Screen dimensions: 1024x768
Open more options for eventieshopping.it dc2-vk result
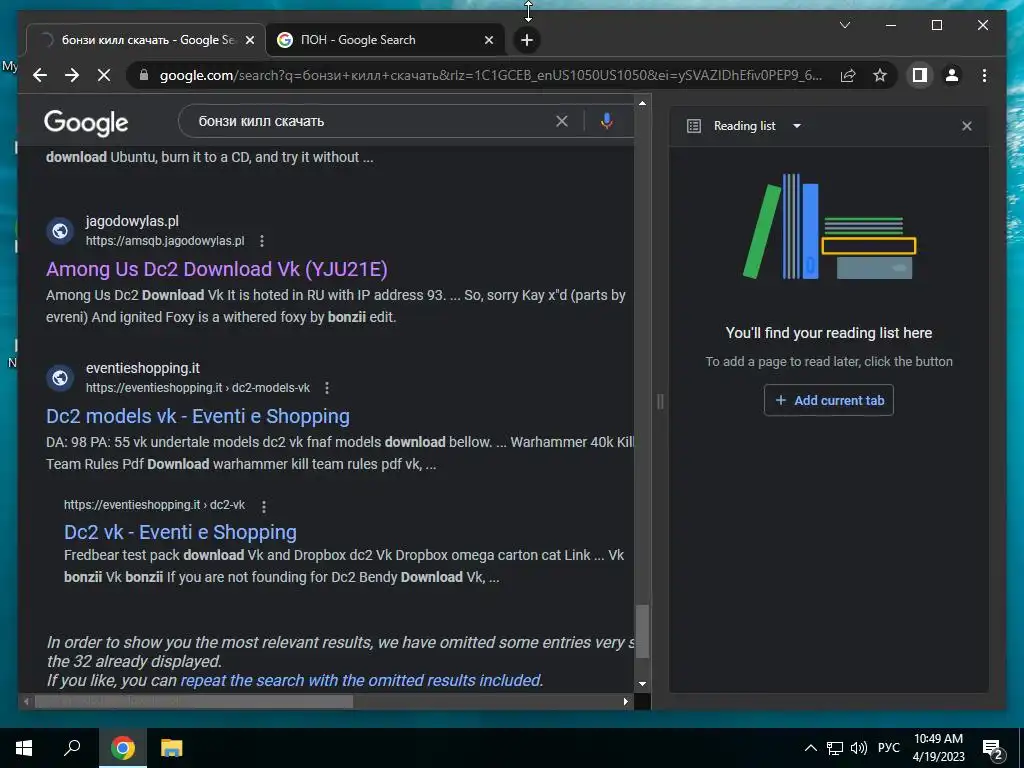pos(264,506)
